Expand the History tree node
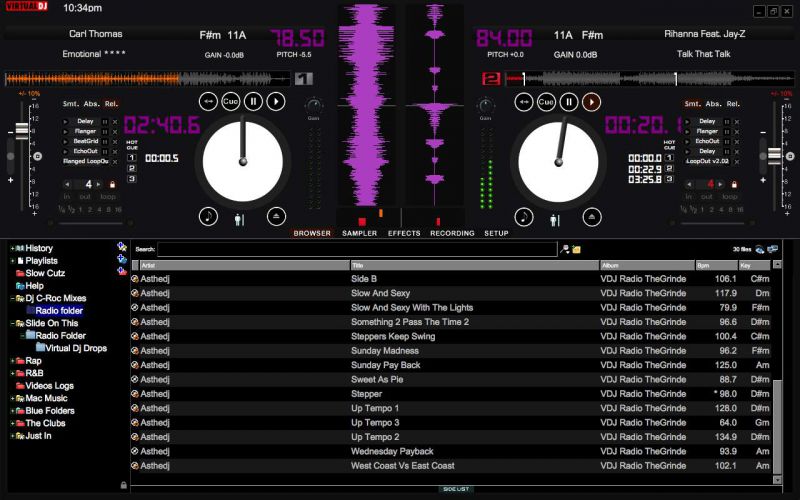Image resolution: width=800 pixels, height=500 pixels. pyautogui.click(x=12, y=248)
